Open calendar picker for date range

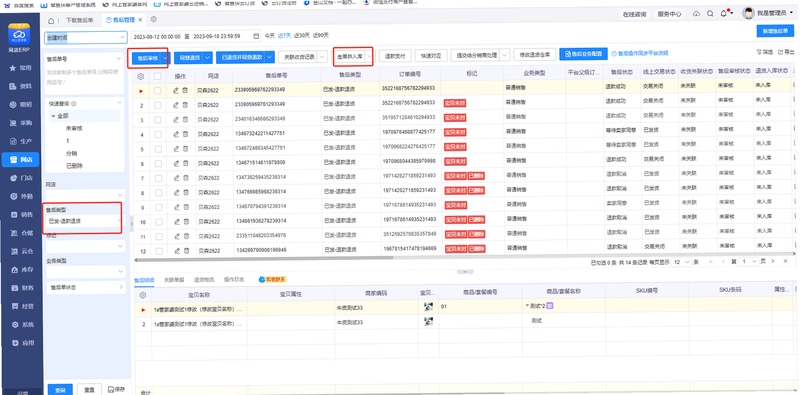tap(256, 36)
